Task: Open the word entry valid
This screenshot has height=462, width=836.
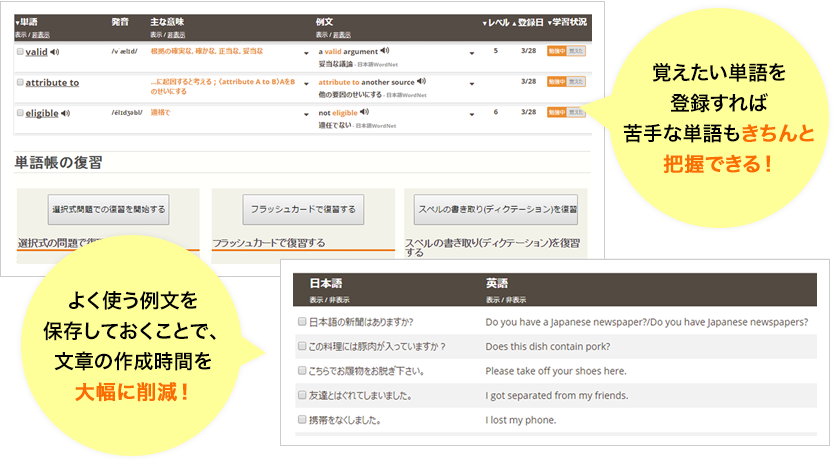Action: 36,52
